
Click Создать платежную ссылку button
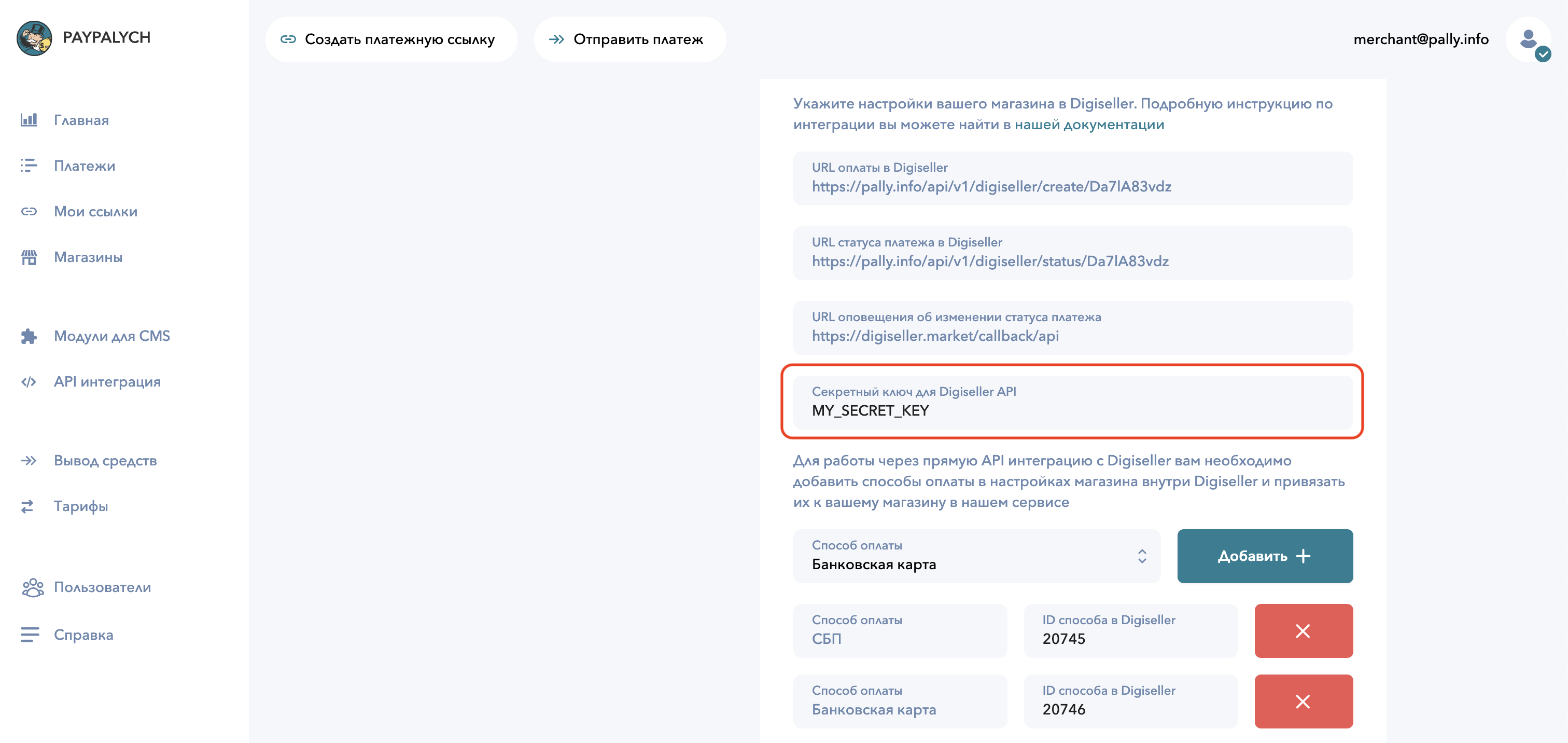pos(391,39)
